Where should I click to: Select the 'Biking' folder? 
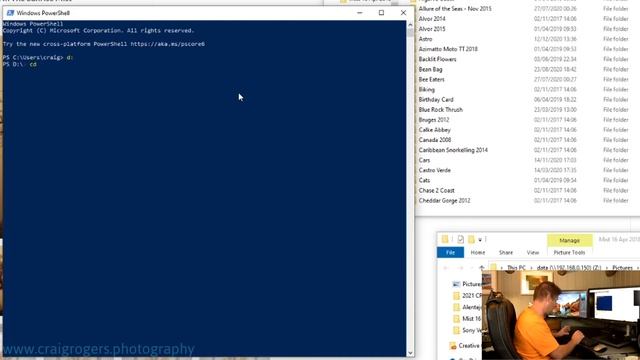coord(427,89)
